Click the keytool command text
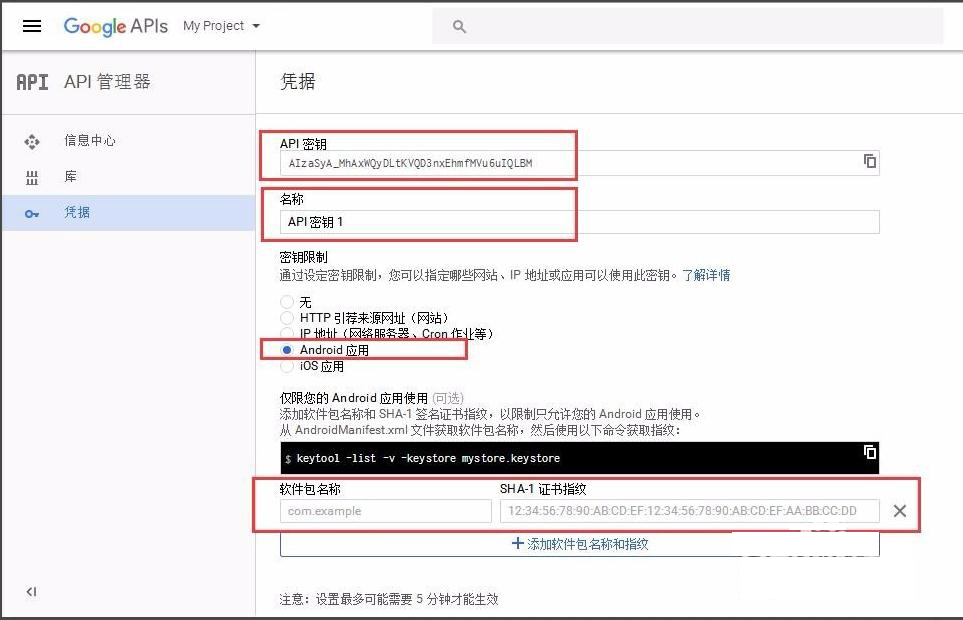The image size is (963, 620). (428, 458)
